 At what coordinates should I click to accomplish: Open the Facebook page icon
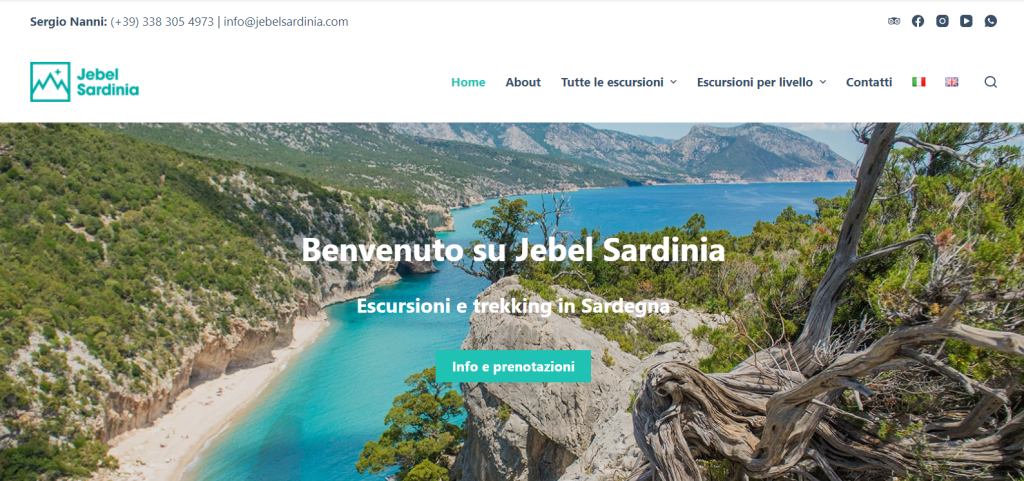pyautogui.click(x=918, y=21)
